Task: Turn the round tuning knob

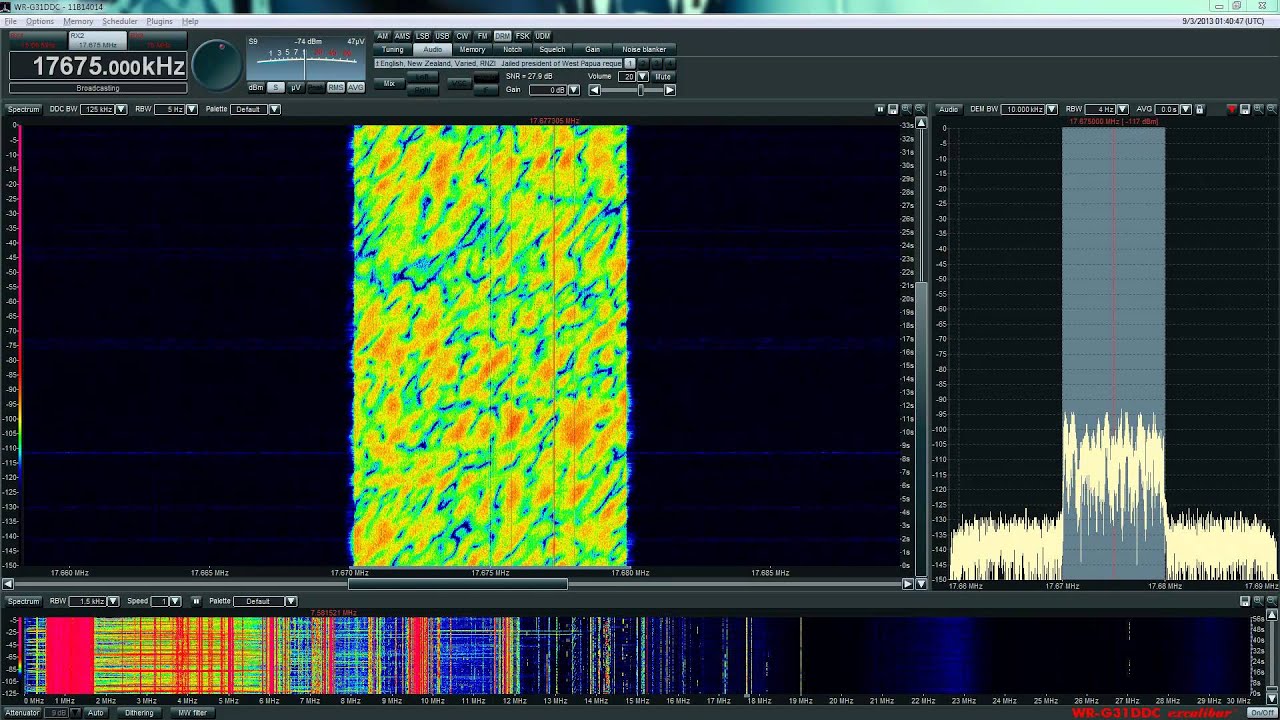Action: tap(216, 64)
